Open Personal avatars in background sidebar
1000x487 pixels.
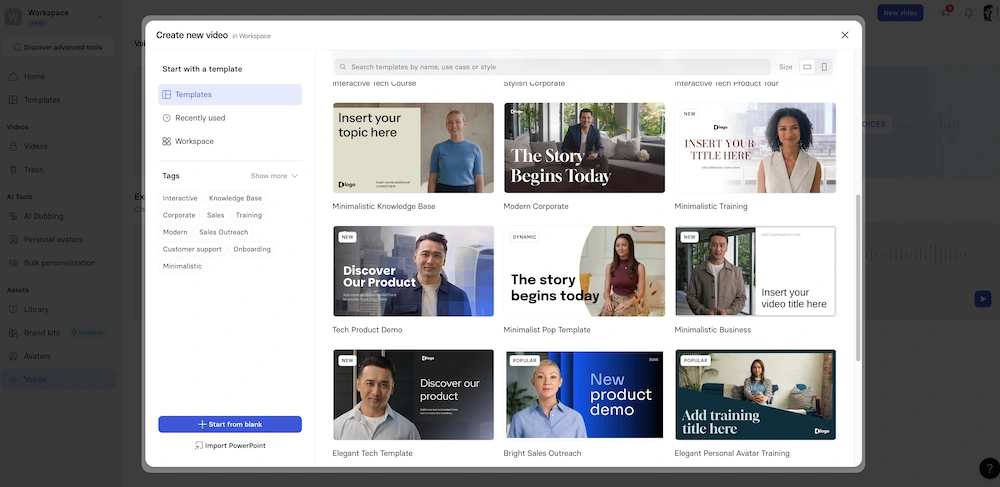coord(58,240)
